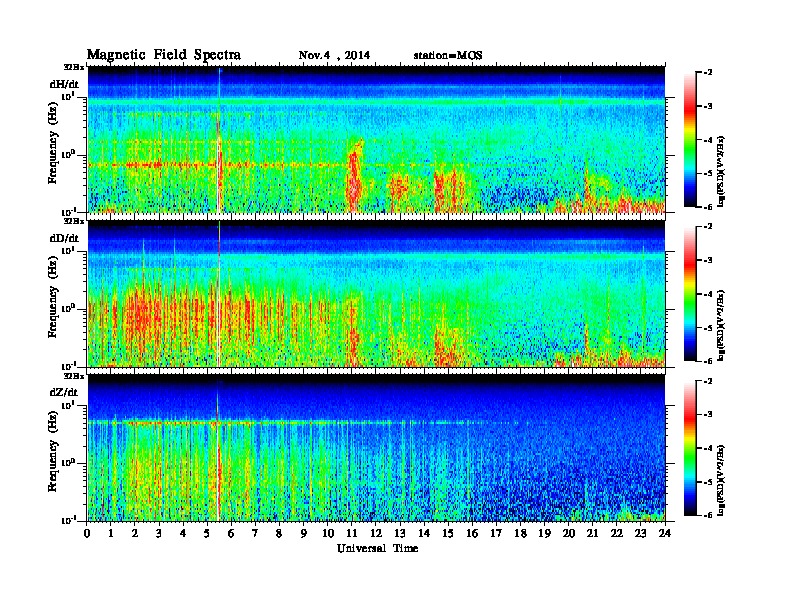
Task: Select the dH/dt panel label
Action: click(64, 85)
